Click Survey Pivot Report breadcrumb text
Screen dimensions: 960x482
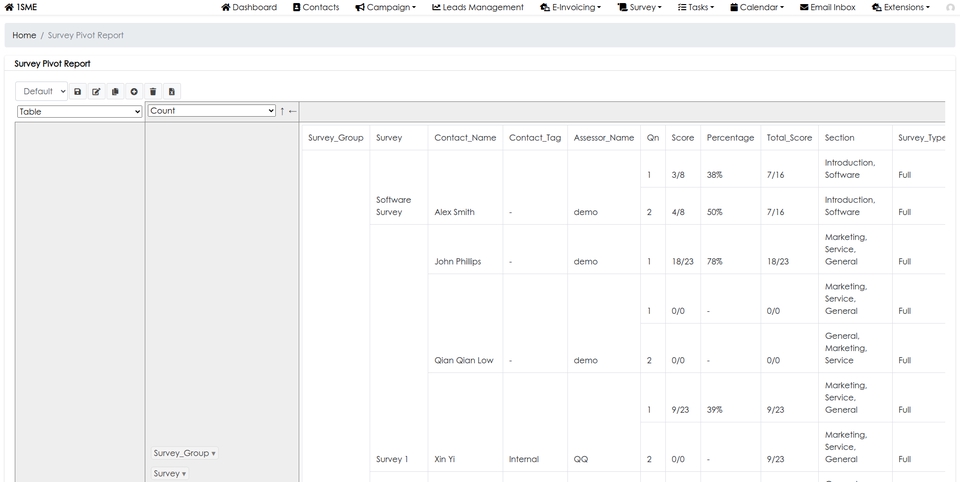[x=86, y=35]
